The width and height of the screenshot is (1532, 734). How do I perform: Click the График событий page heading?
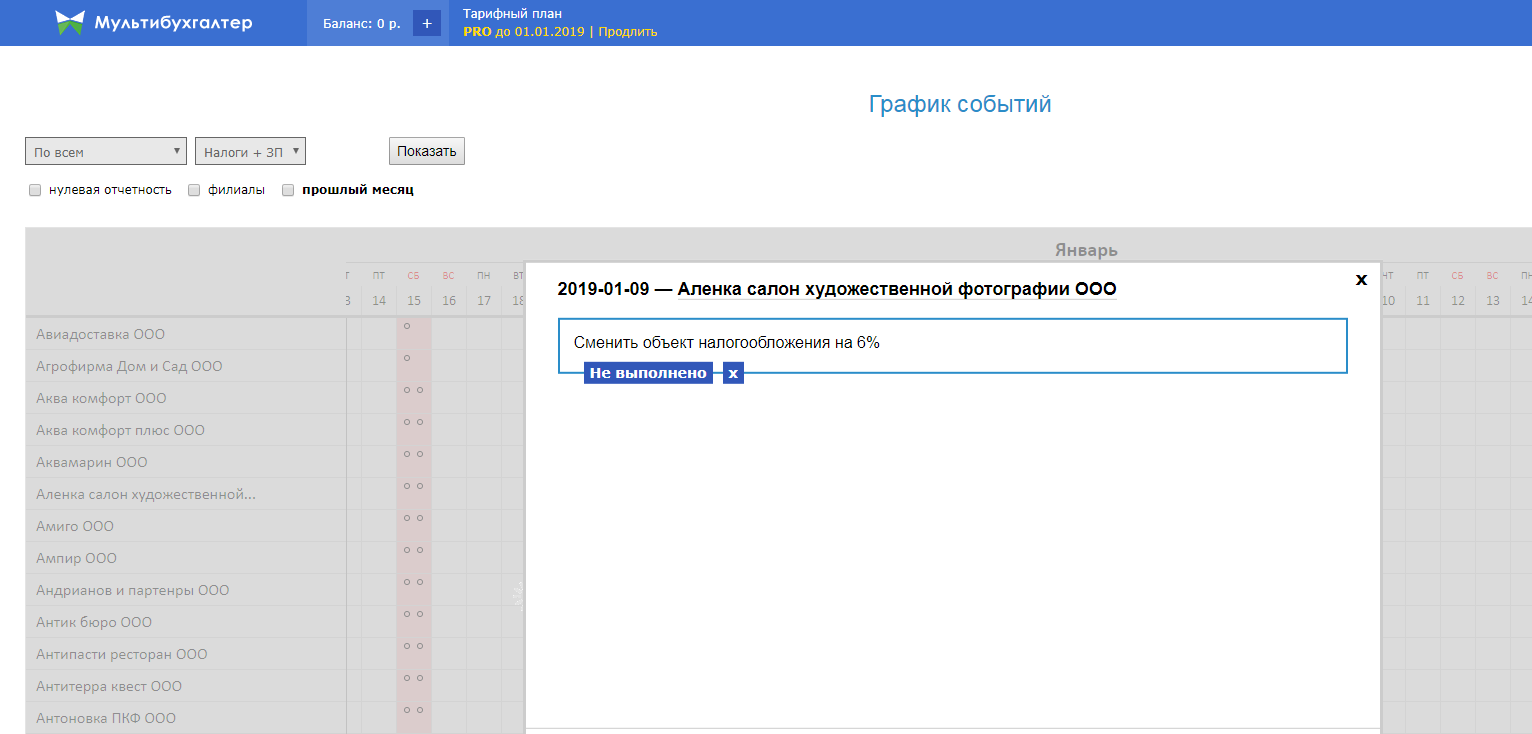tap(959, 104)
